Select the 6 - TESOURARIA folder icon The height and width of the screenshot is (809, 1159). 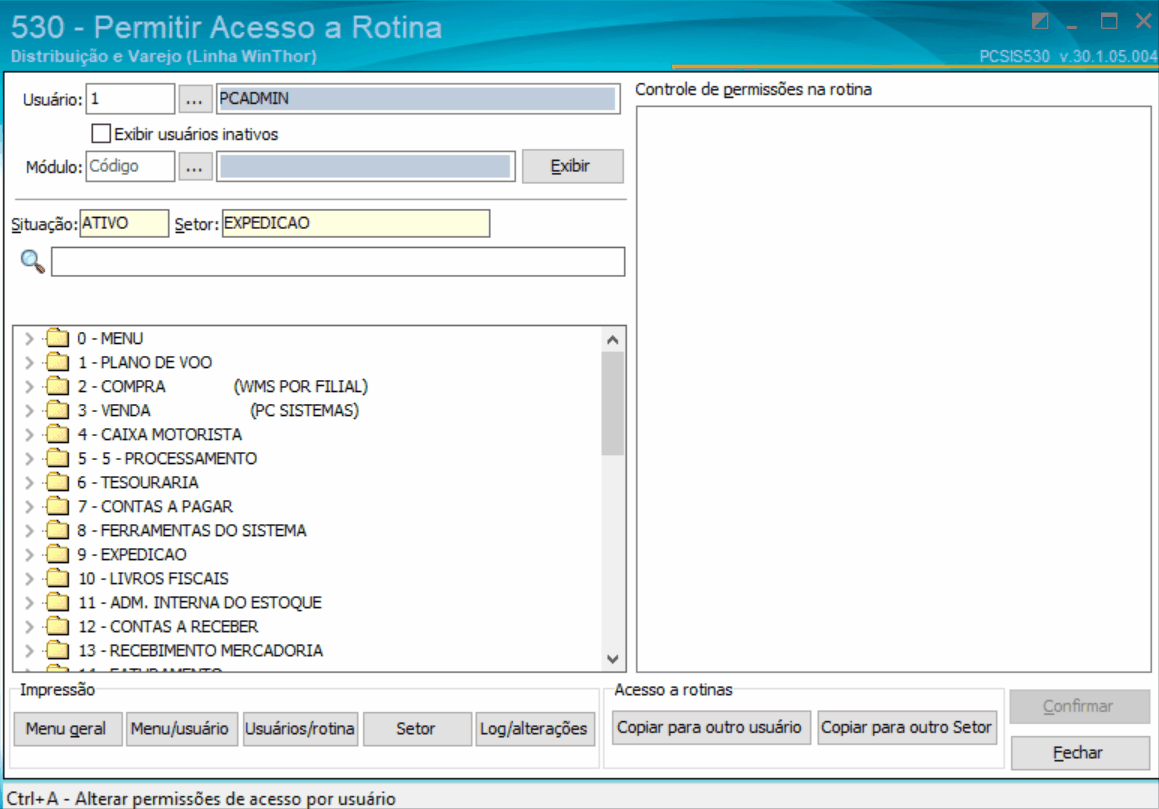(x=58, y=482)
